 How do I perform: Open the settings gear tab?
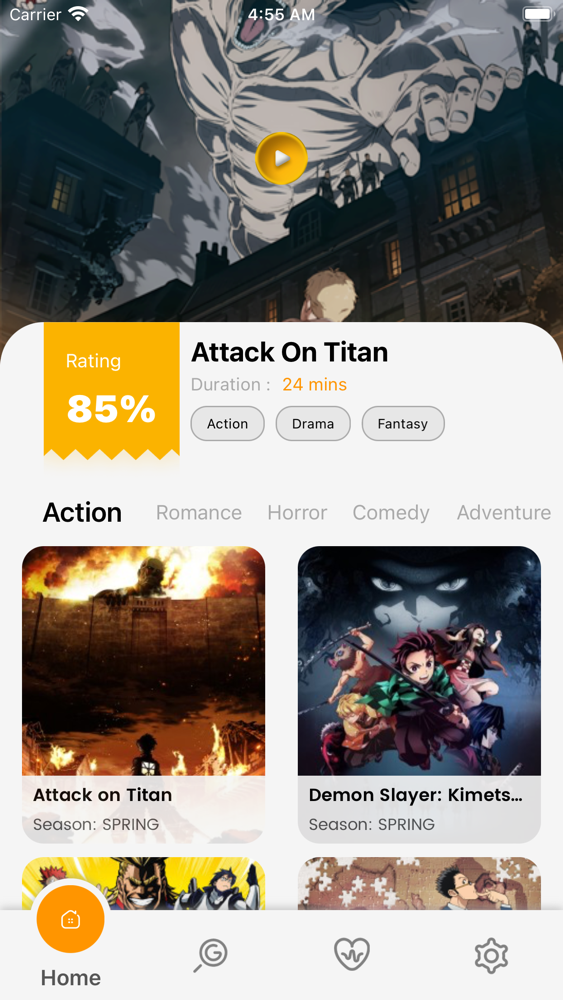coord(492,955)
